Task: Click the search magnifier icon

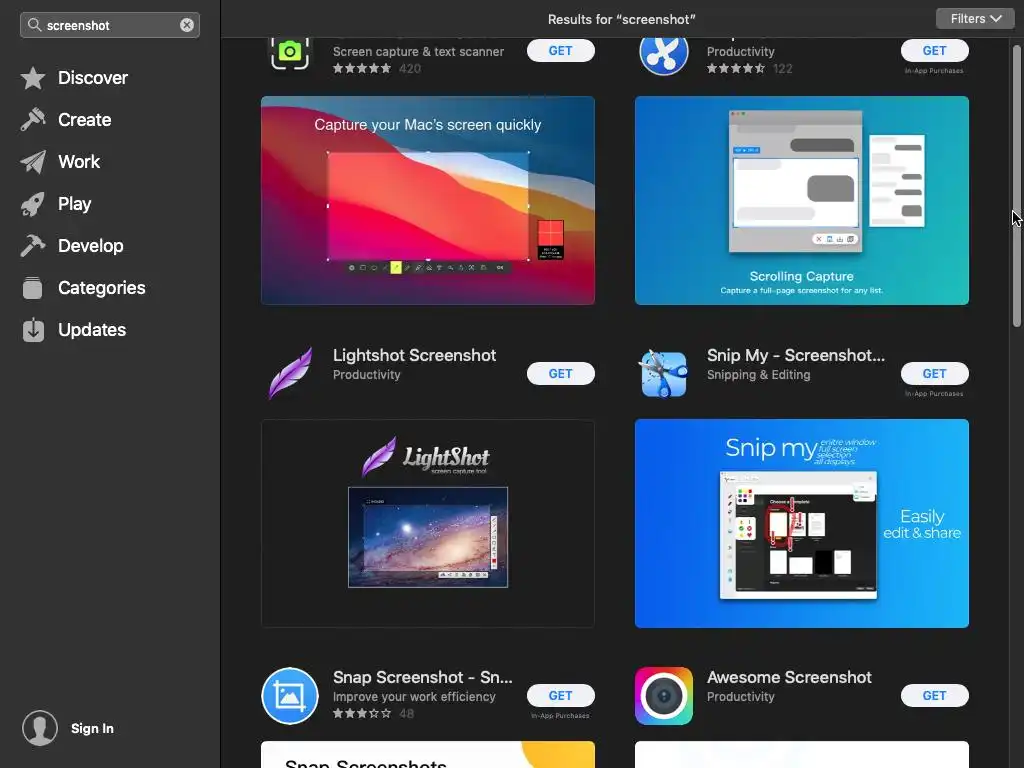Action: click(35, 25)
